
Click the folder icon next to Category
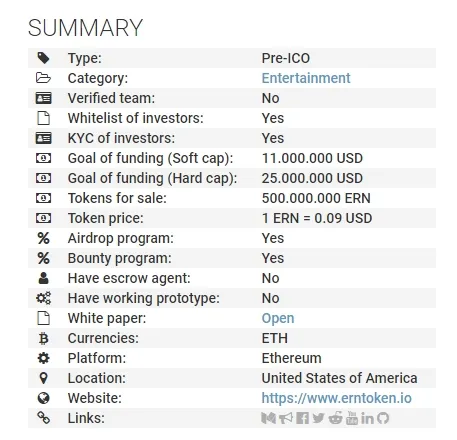[43, 78]
